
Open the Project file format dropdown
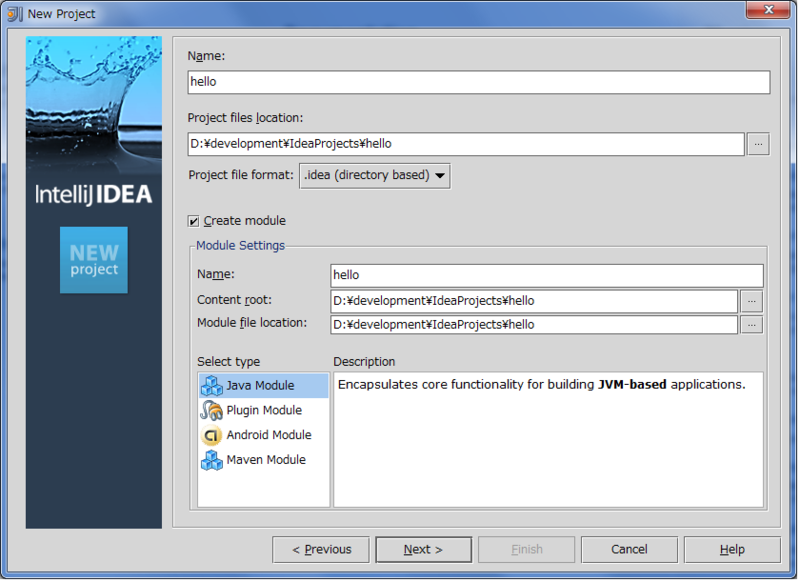375,176
